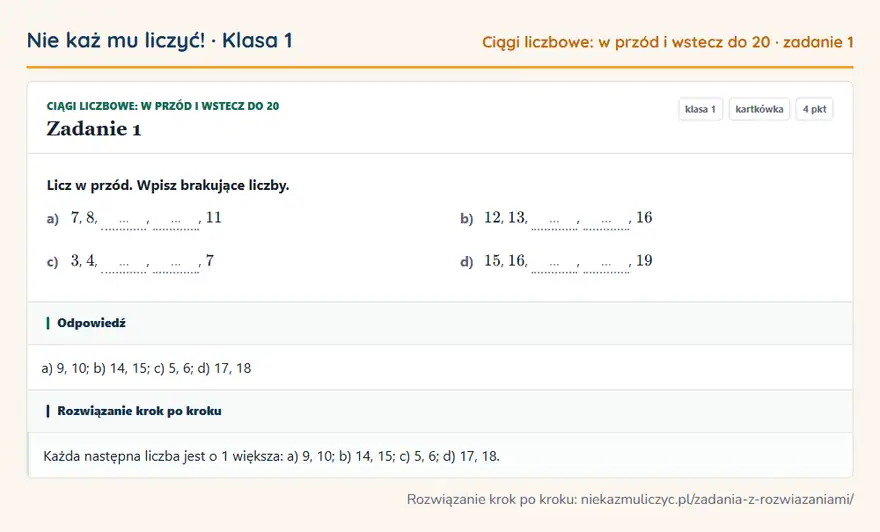The image size is (880, 532).
Task: Click the 'b)' label of the second sequence
Action: (x=467, y=219)
